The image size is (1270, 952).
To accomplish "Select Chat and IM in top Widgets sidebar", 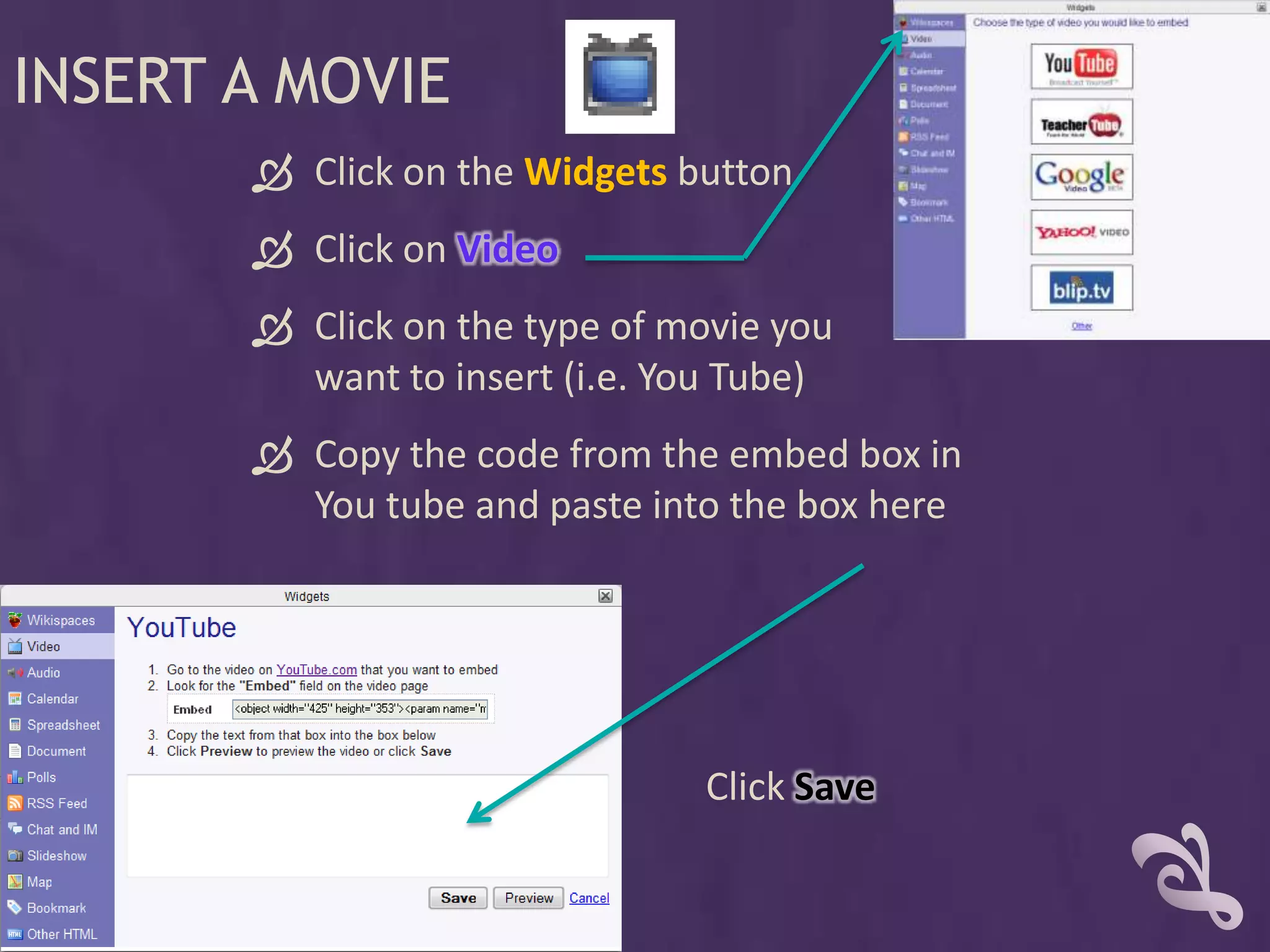I will [x=930, y=153].
